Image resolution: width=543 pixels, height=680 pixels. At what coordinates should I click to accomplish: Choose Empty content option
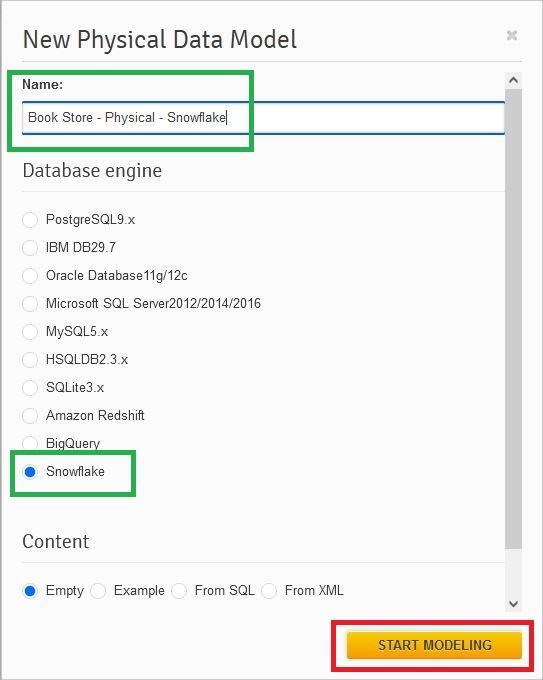point(30,591)
